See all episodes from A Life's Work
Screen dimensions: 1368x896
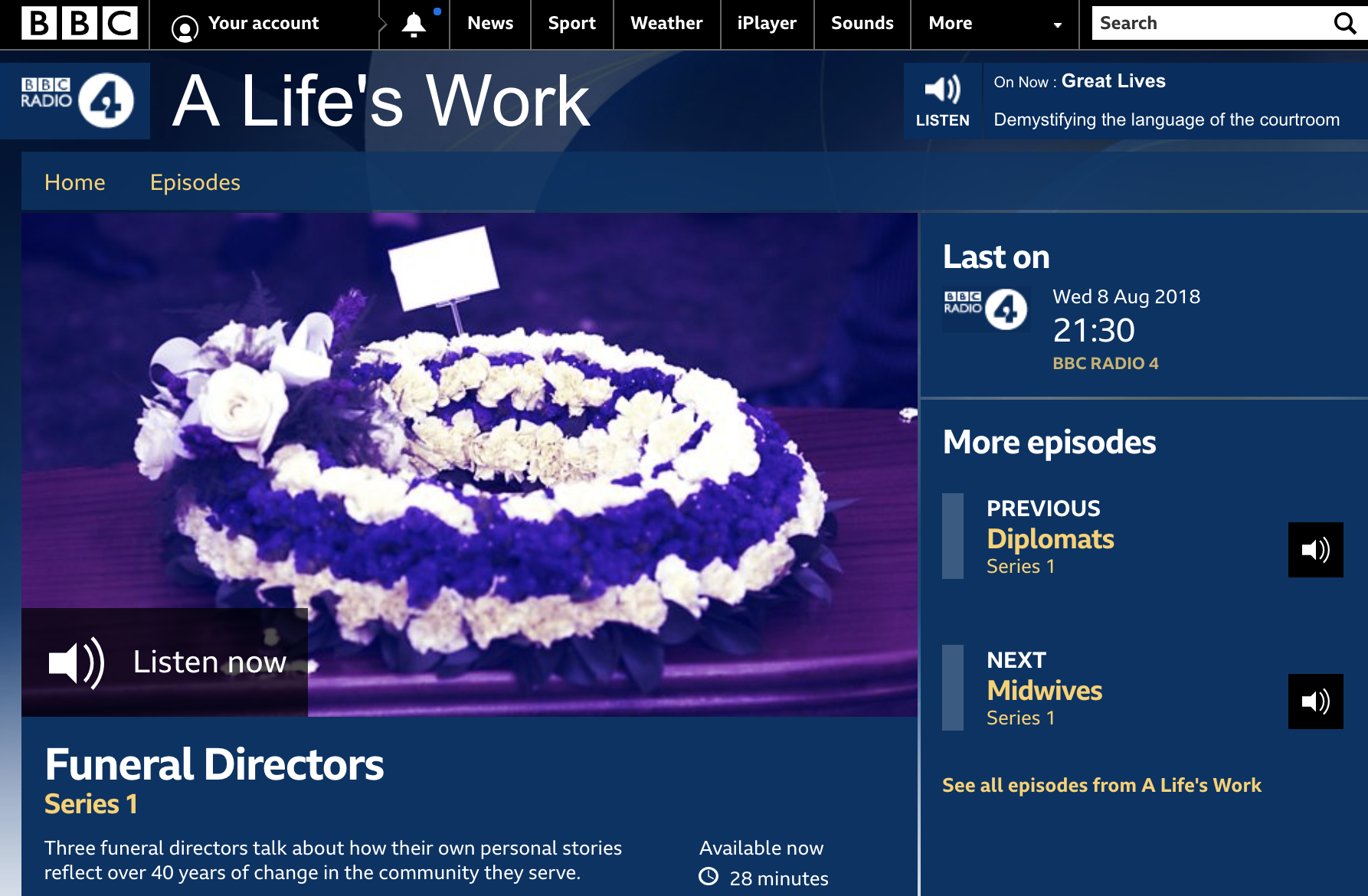pos(1101,785)
